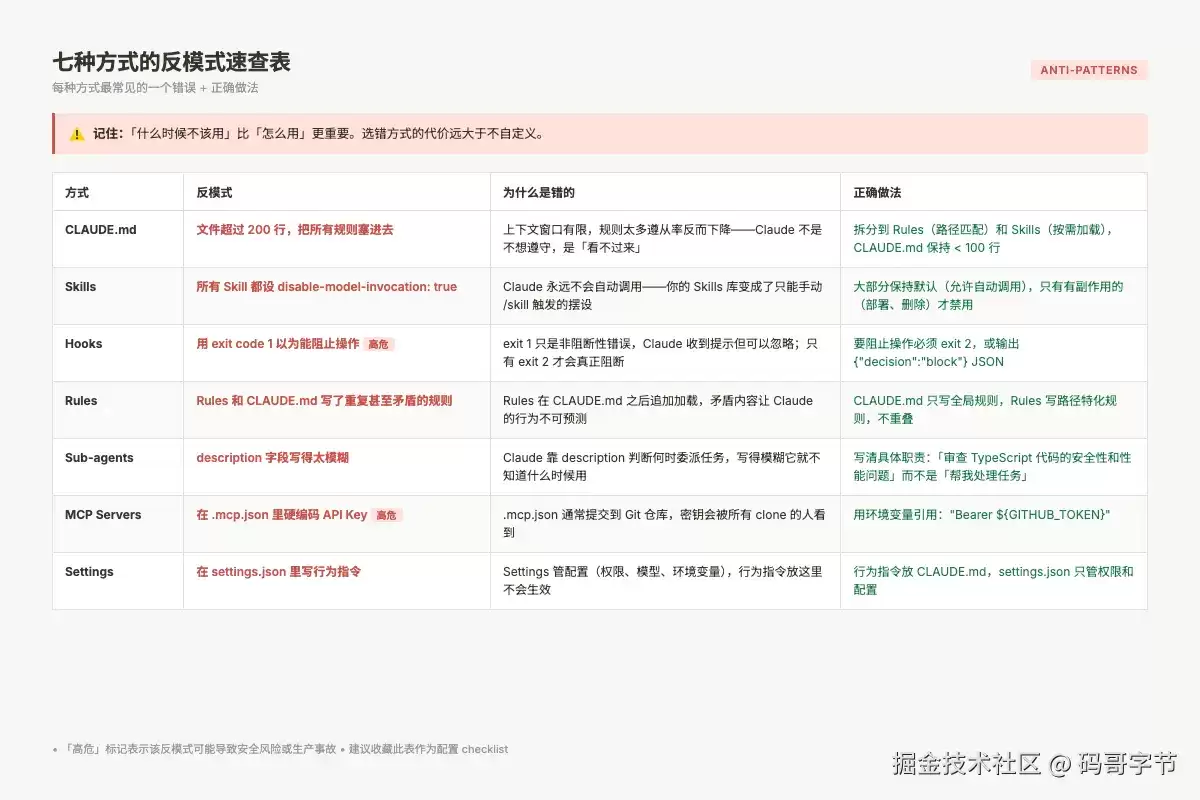Select the 高危 tag in Hooks row
The image size is (1200, 800).
(378, 344)
